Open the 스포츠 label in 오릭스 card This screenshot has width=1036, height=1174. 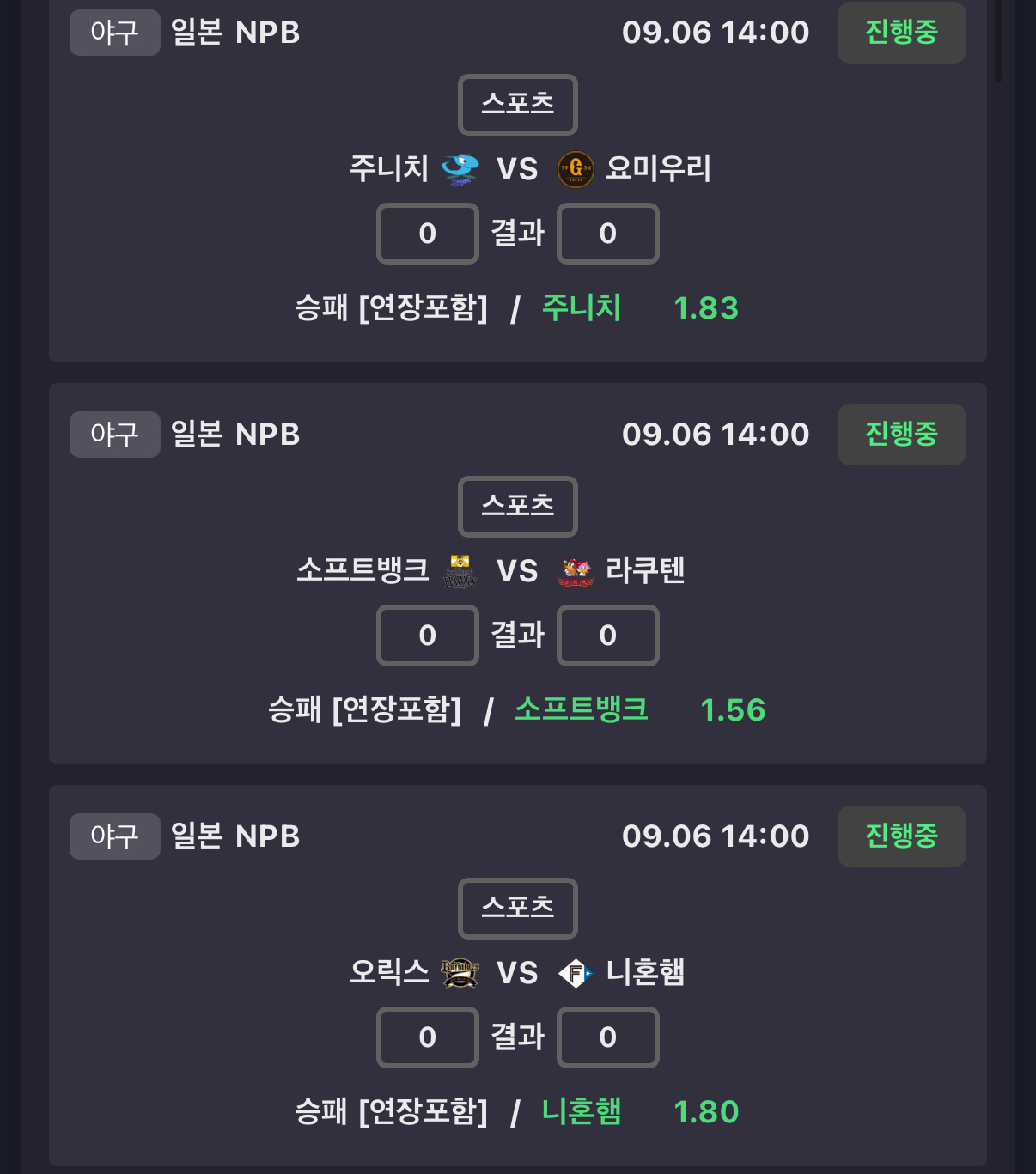pyautogui.click(x=518, y=909)
